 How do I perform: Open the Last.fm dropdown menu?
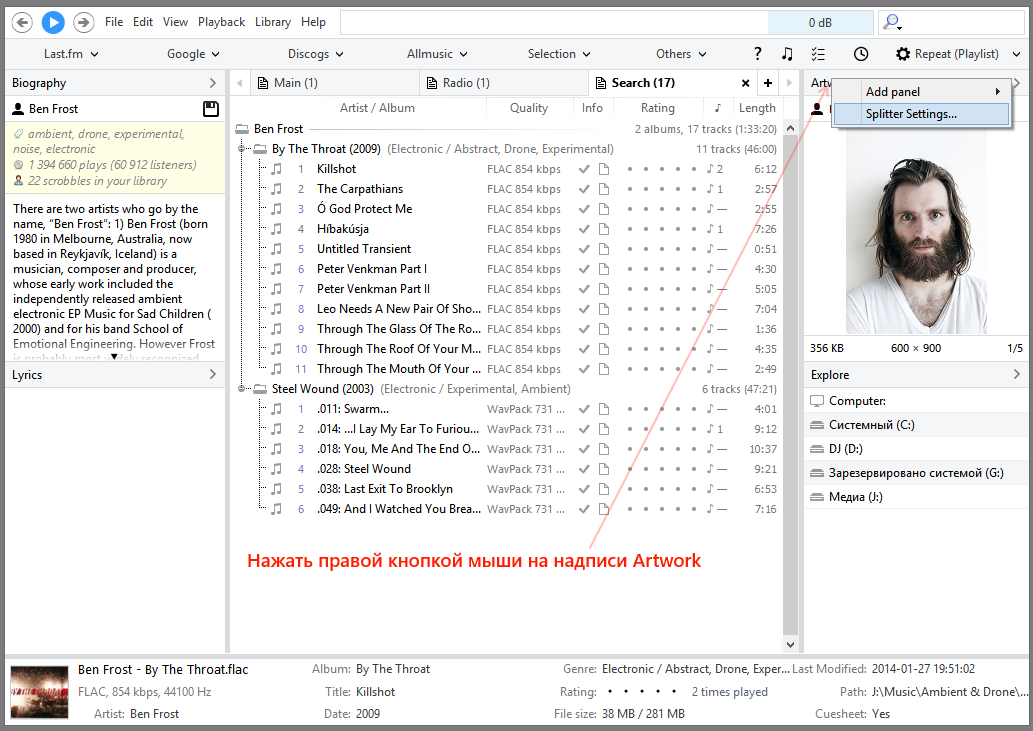pos(71,54)
